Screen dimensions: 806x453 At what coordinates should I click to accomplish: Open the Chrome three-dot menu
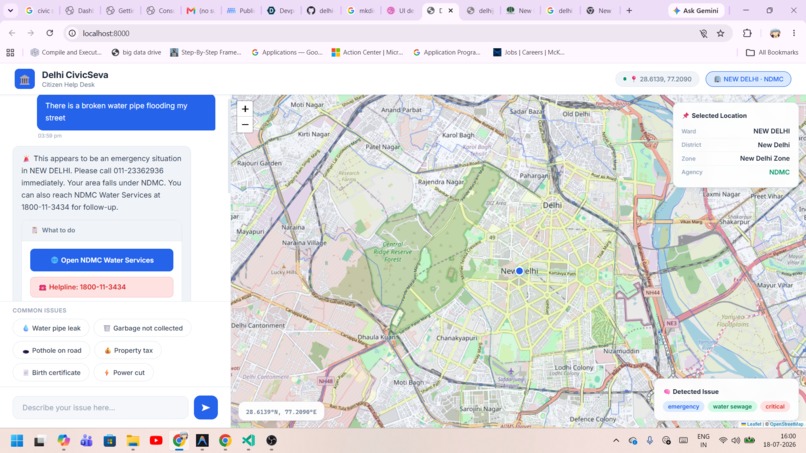point(794,33)
